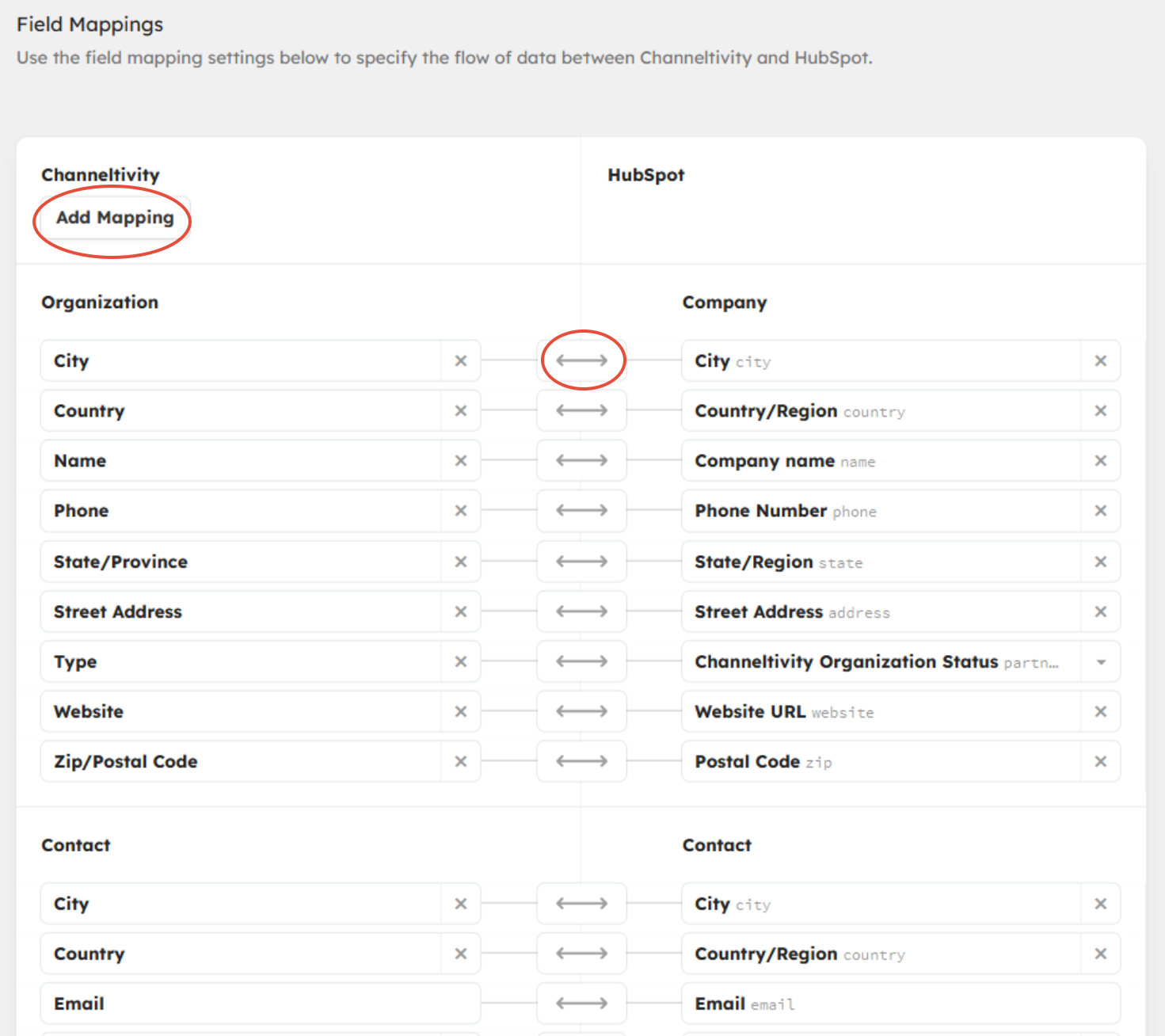Viewport: 1165px width, 1036px height.
Task: Remove Organization City field mapping
Action: pyautogui.click(x=461, y=361)
